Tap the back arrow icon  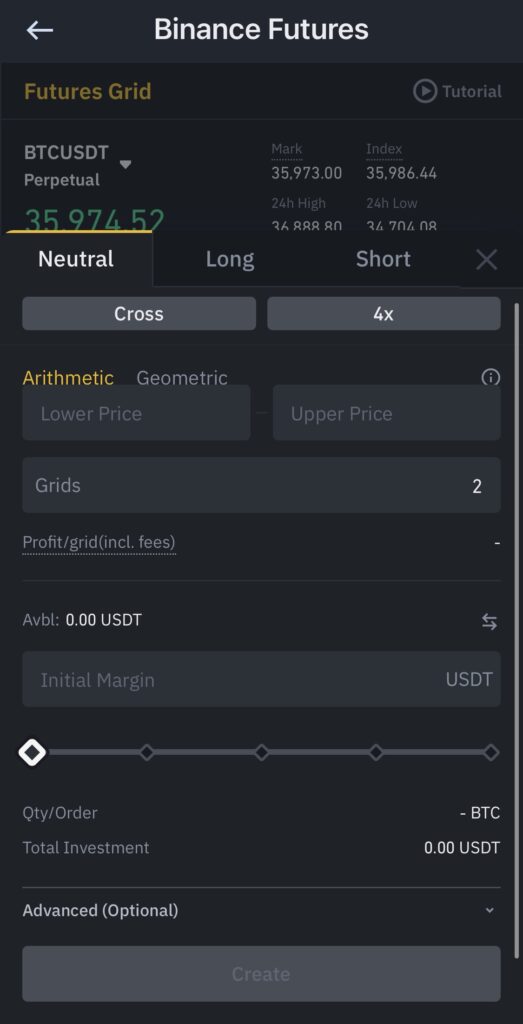tap(39, 29)
